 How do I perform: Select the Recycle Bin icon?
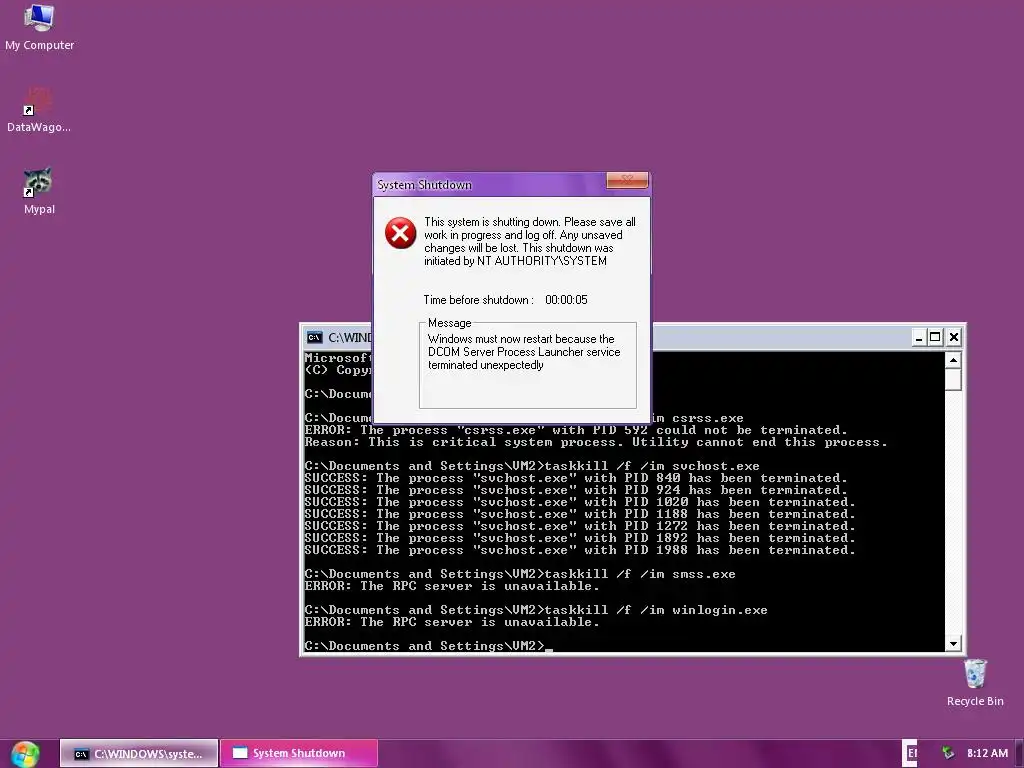(x=974, y=682)
